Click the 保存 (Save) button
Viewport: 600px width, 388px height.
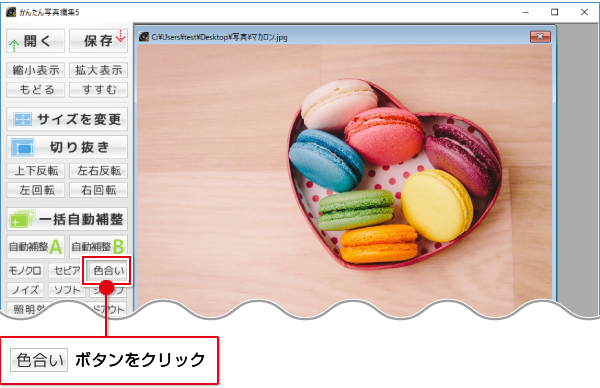coord(98,41)
